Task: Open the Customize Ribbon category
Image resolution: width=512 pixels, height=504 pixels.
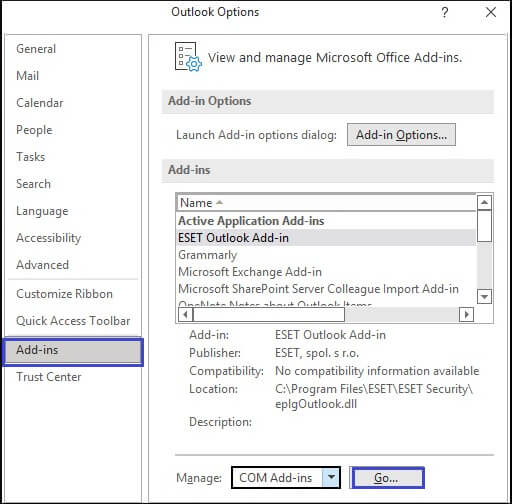Action: pyautogui.click(x=64, y=294)
